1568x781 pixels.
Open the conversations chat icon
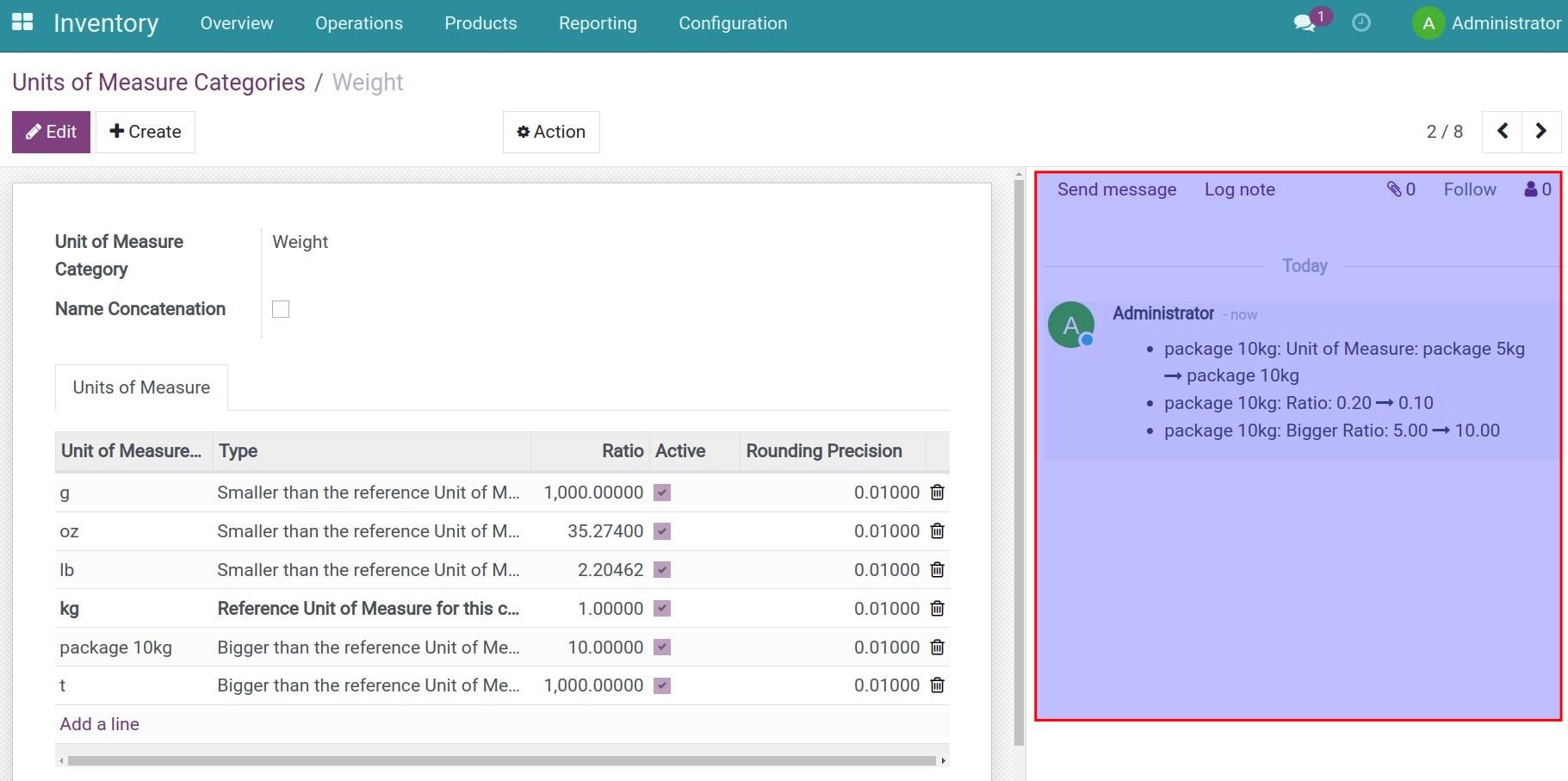pyautogui.click(x=1305, y=23)
